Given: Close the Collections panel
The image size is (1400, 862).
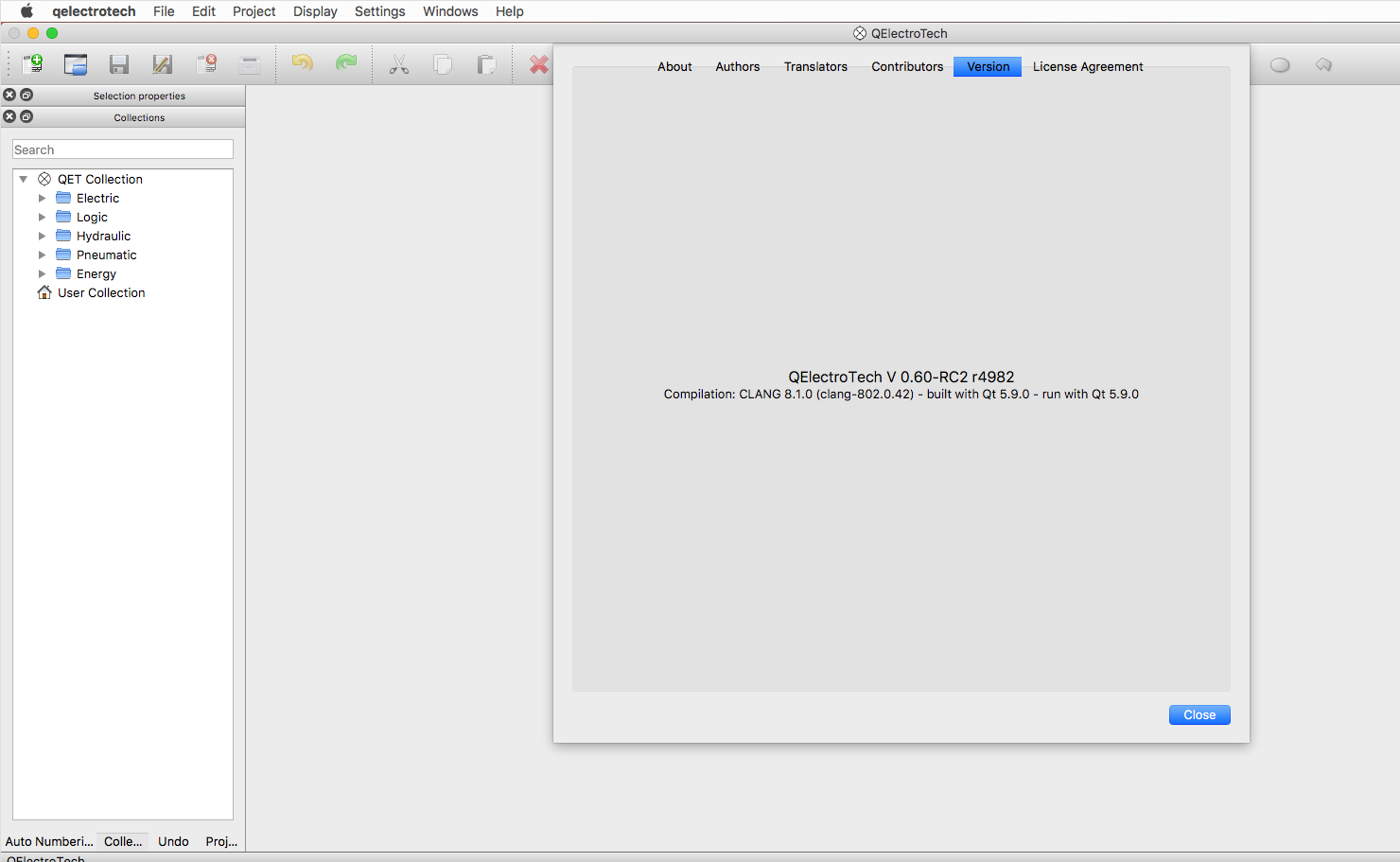Looking at the screenshot, I should click(9, 116).
